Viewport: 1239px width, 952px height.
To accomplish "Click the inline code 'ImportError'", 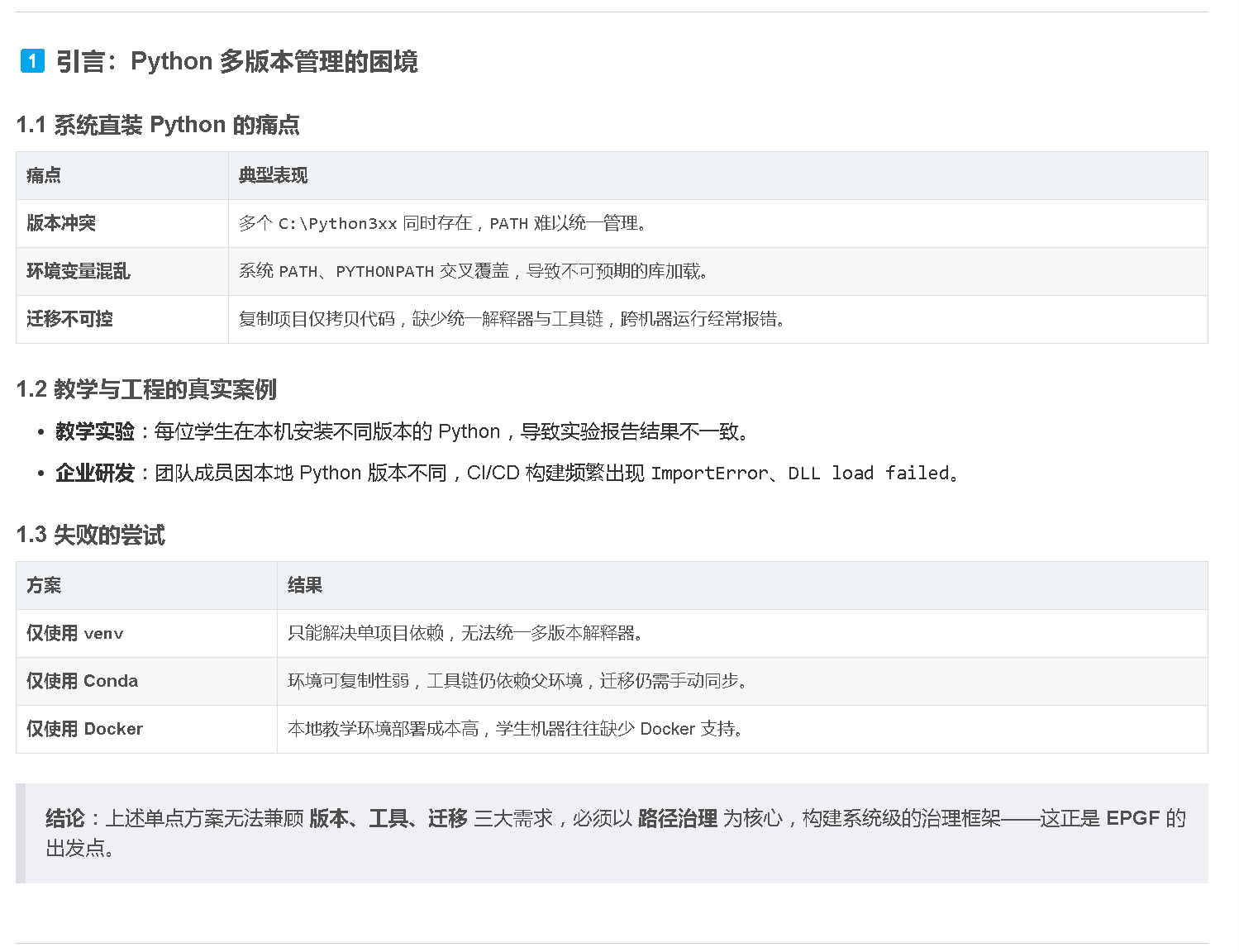I will [710, 474].
